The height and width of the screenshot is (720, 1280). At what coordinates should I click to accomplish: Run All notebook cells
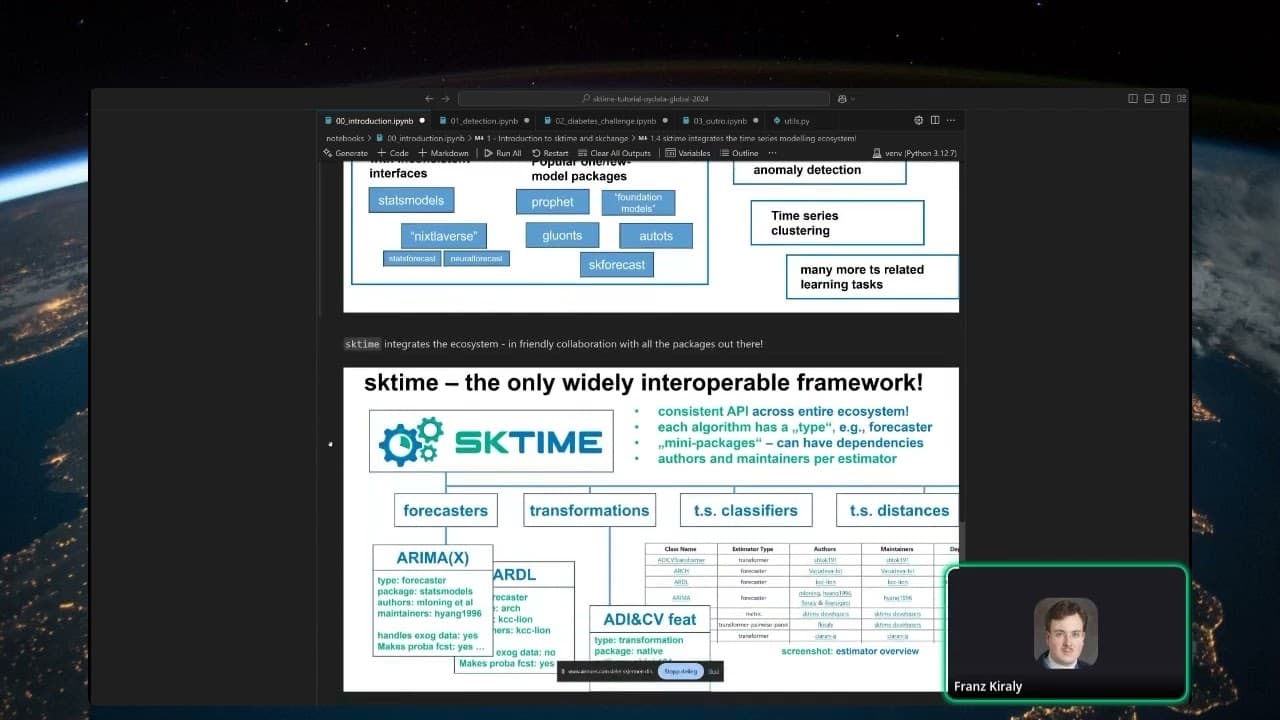click(503, 153)
